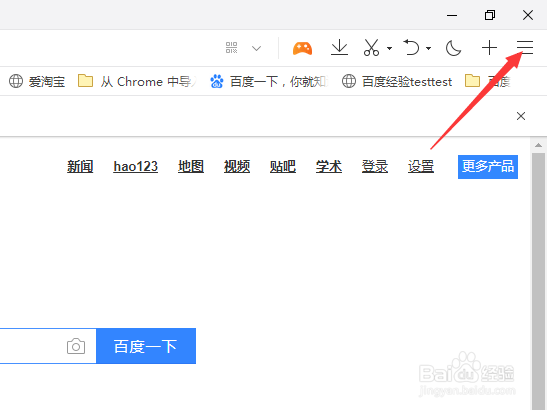Open the 百度经验testtest bookmark
This screenshot has width=547, height=410.
[x=397, y=81]
